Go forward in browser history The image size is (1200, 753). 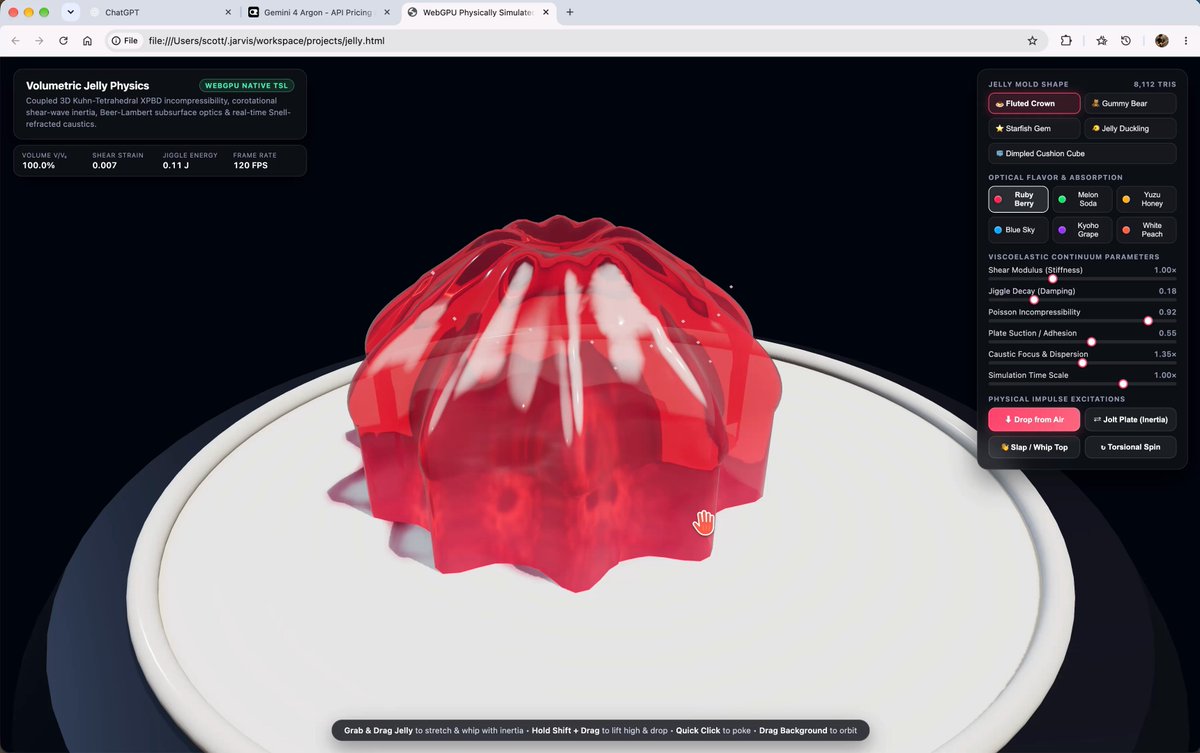[39, 41]
